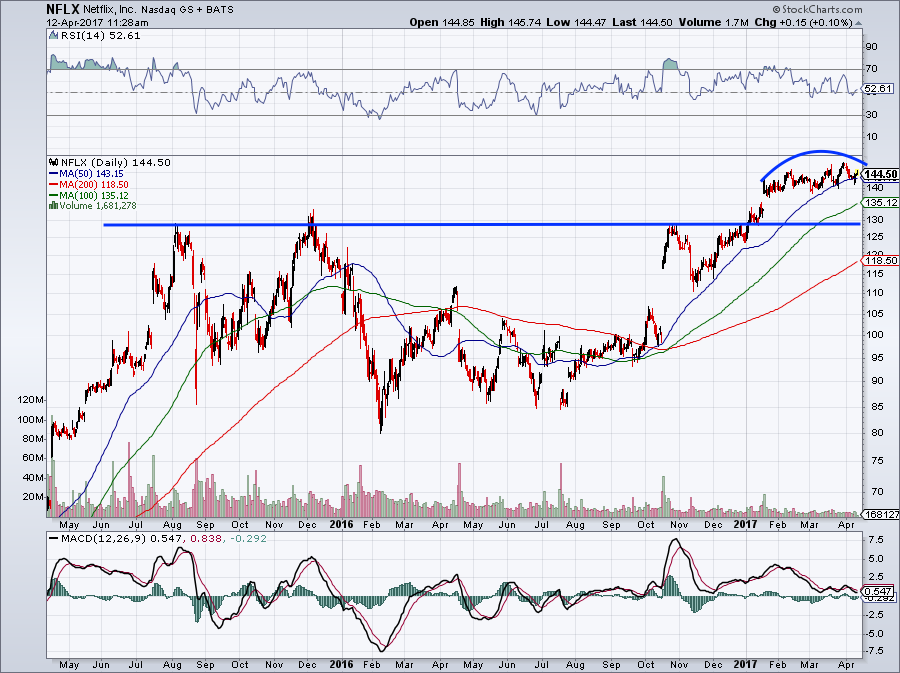Screen dimensions: 900x673
Task: Click the 20M volume scale label
Action: [x=33, y=497]
